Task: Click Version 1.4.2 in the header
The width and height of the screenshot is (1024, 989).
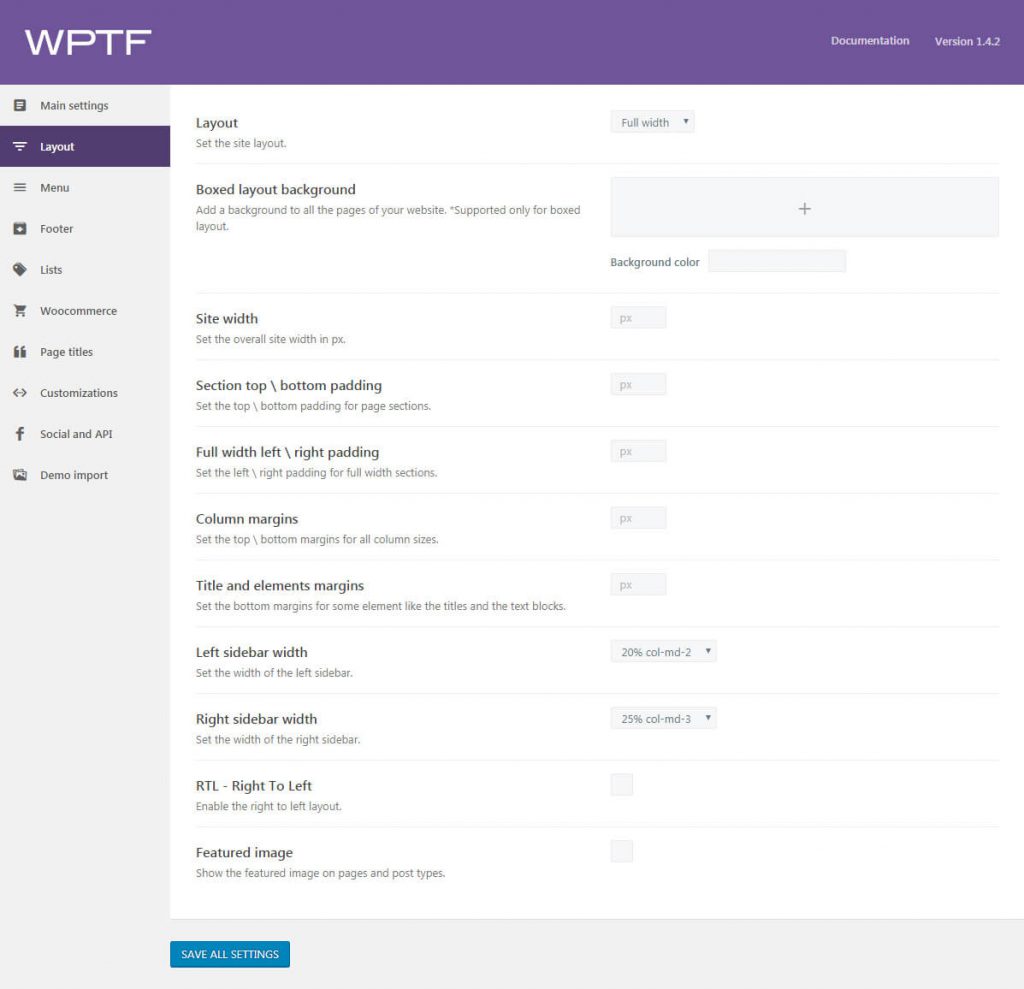Action: click(x=965, y=41)
